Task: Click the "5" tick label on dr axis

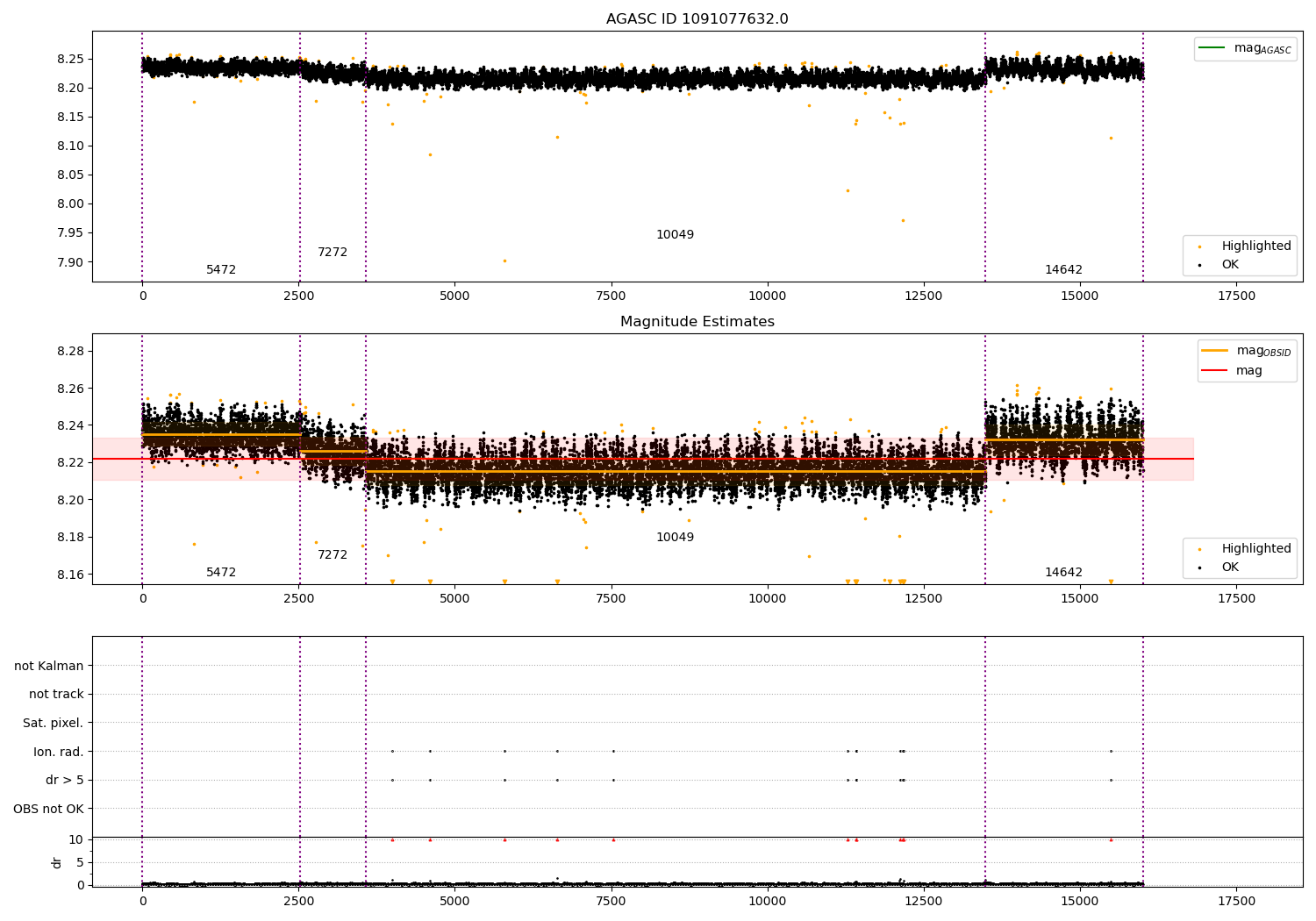Action: tap(81, 863)
